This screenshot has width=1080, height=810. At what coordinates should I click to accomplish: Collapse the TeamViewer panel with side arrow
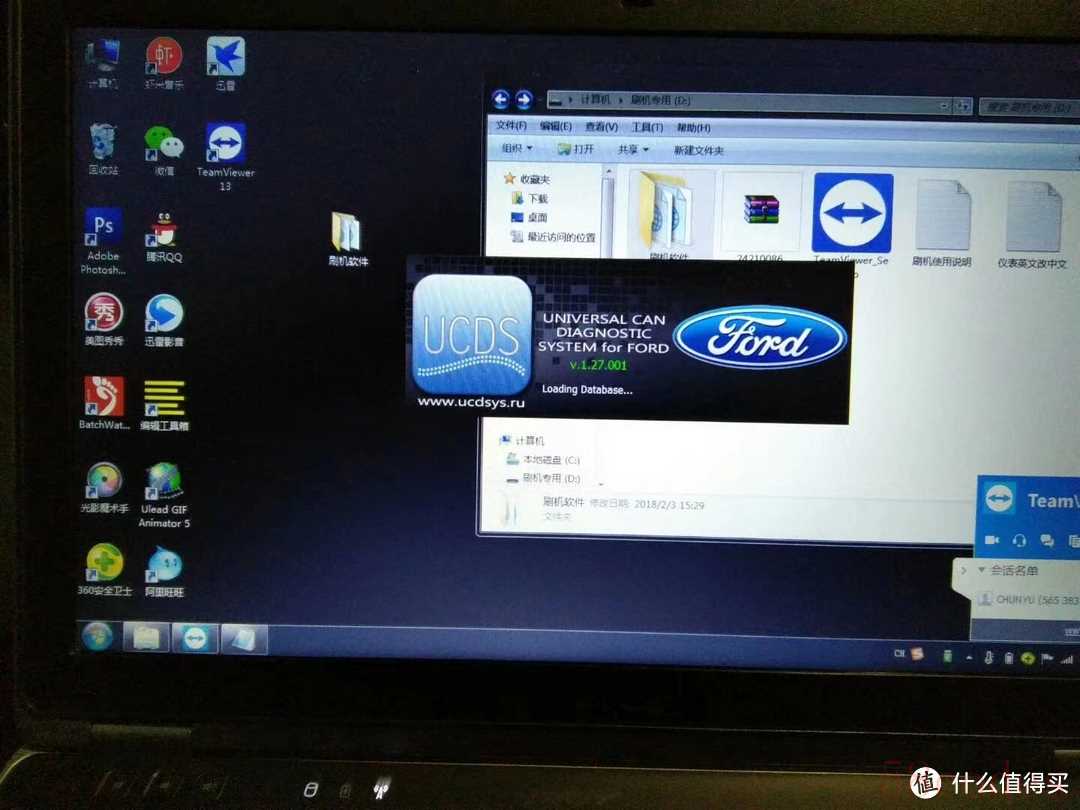pos(963,570)
